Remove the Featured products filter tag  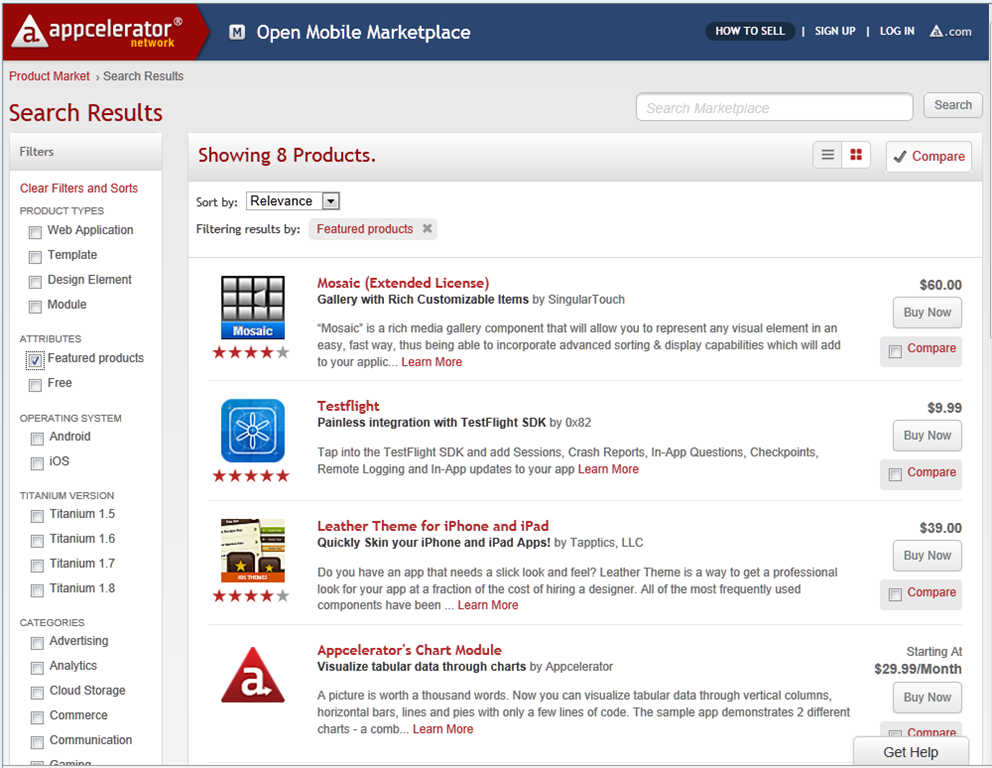click(428, 228)
